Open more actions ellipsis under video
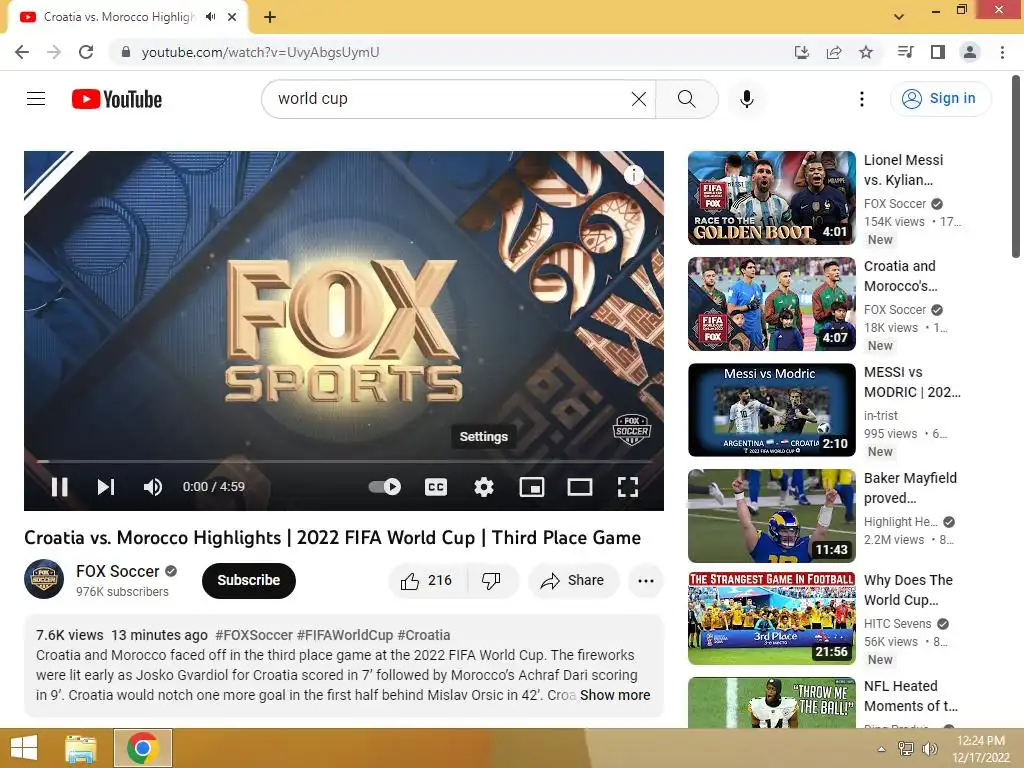Image resolution: width=1024 pixels, height=768 pixels. (646, 580)
